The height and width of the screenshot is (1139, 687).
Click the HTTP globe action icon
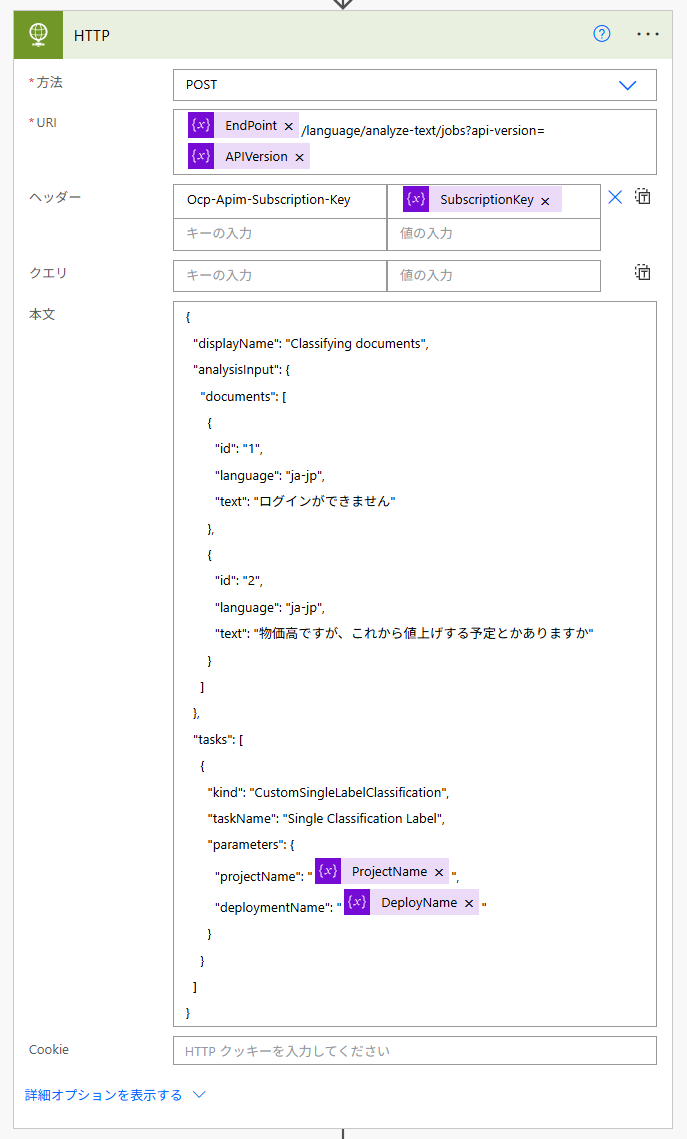coord(38,35)
